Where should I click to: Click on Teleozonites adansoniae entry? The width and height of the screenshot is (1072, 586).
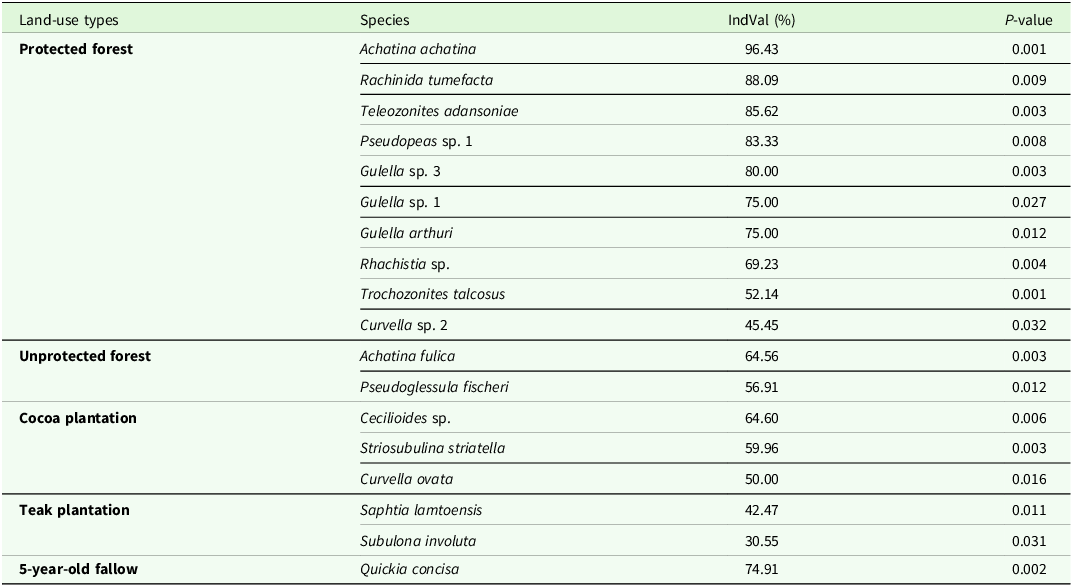[439, 111]
